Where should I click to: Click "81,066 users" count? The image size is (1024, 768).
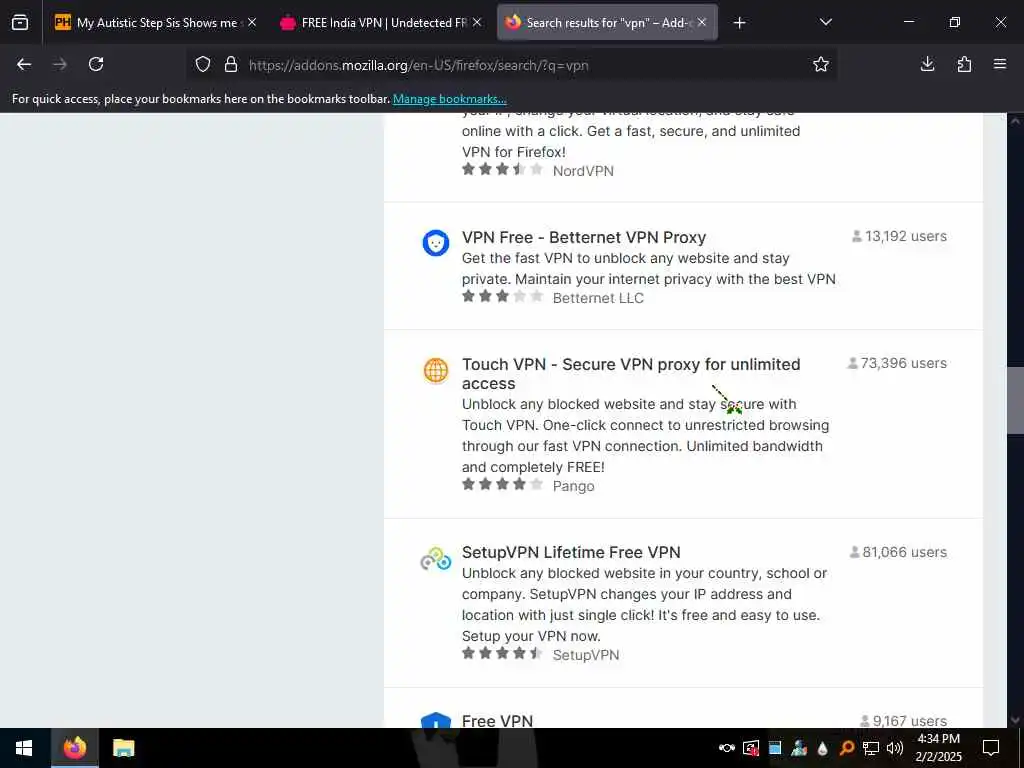point(898,552)
